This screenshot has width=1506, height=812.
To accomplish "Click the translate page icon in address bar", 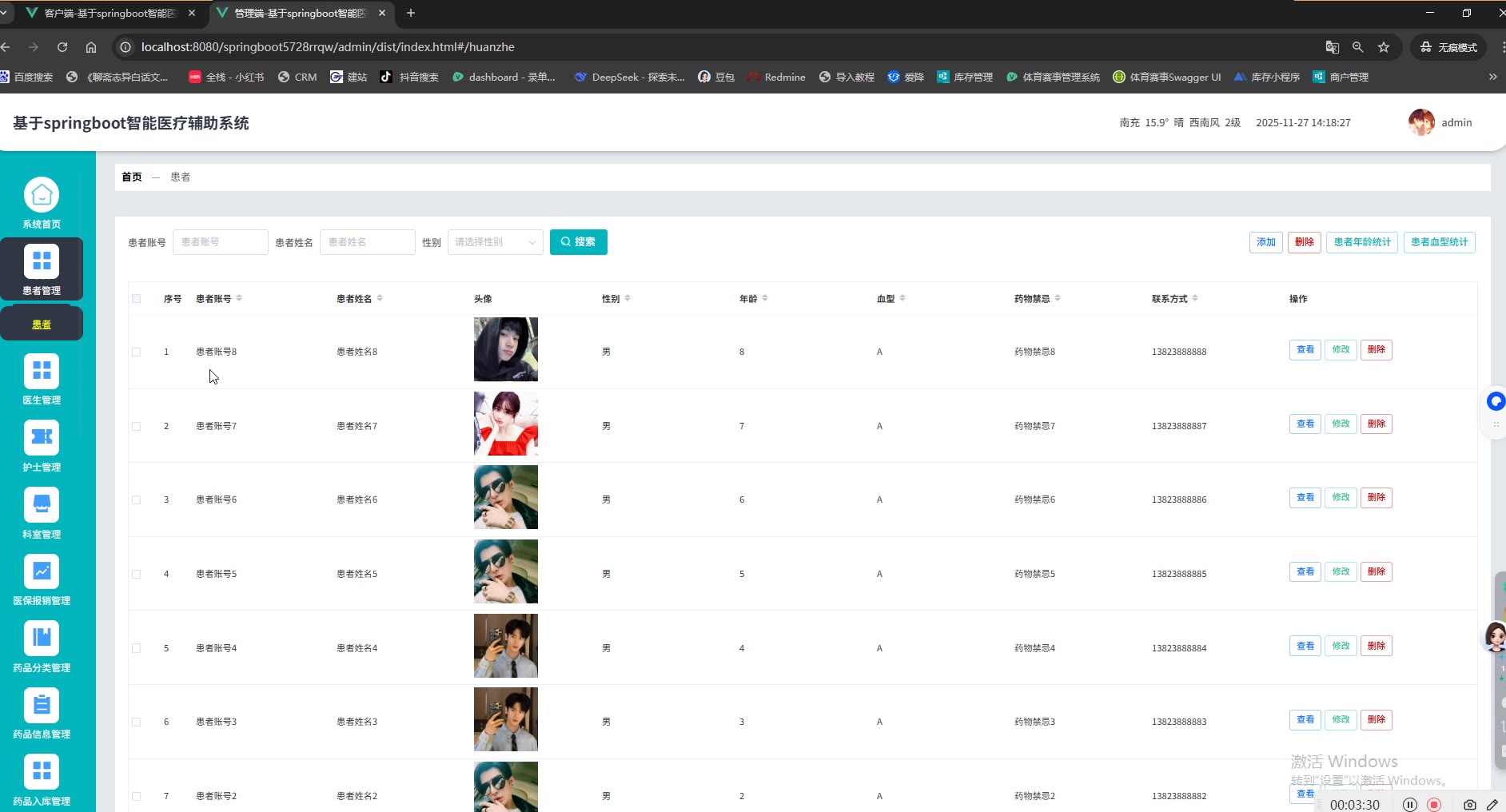I will coord(1333,47).
